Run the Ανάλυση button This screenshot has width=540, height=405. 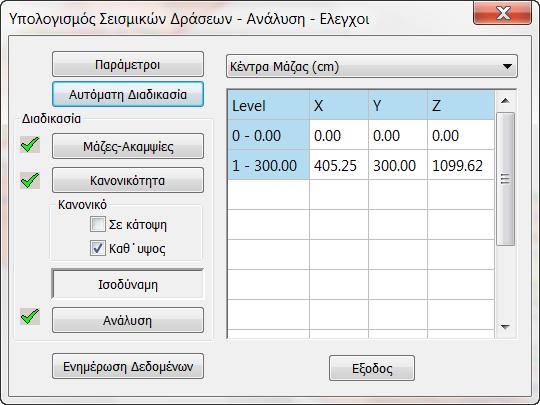point(128,320)
